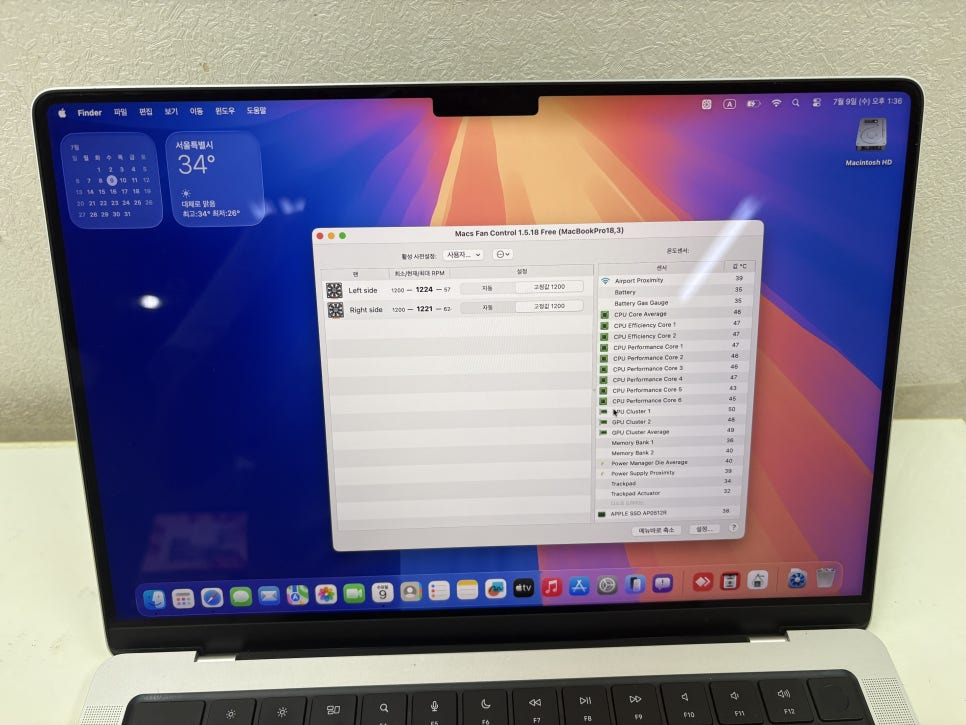The width and height of the screenshot is (966, 725).
Task: Open the Wi-Fi menu bar icon
Action: [x=776, y=103]
